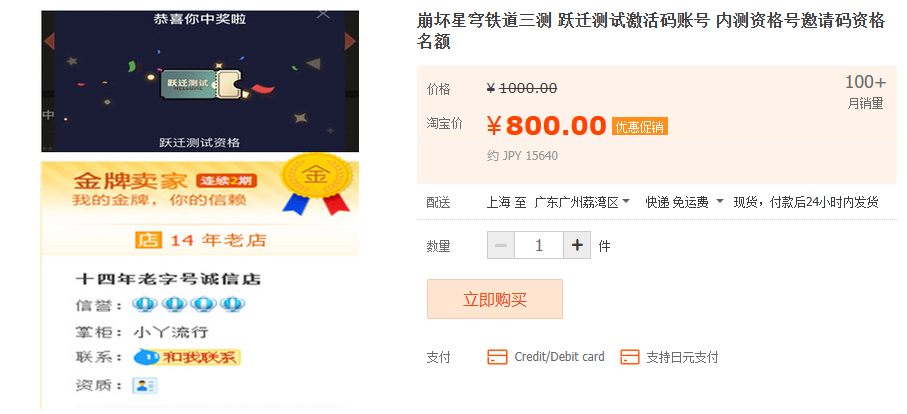Click the quantity input field

click(x=539, y=246)
